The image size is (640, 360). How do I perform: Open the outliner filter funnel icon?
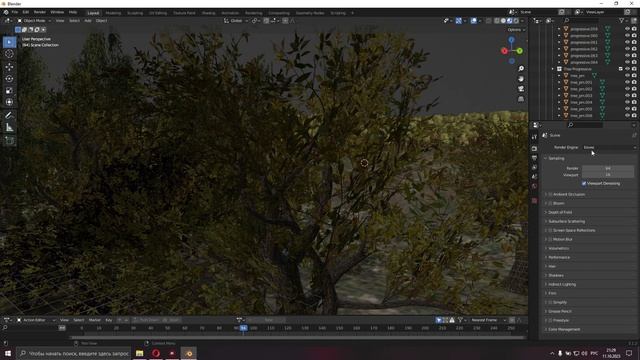point(622,20)
